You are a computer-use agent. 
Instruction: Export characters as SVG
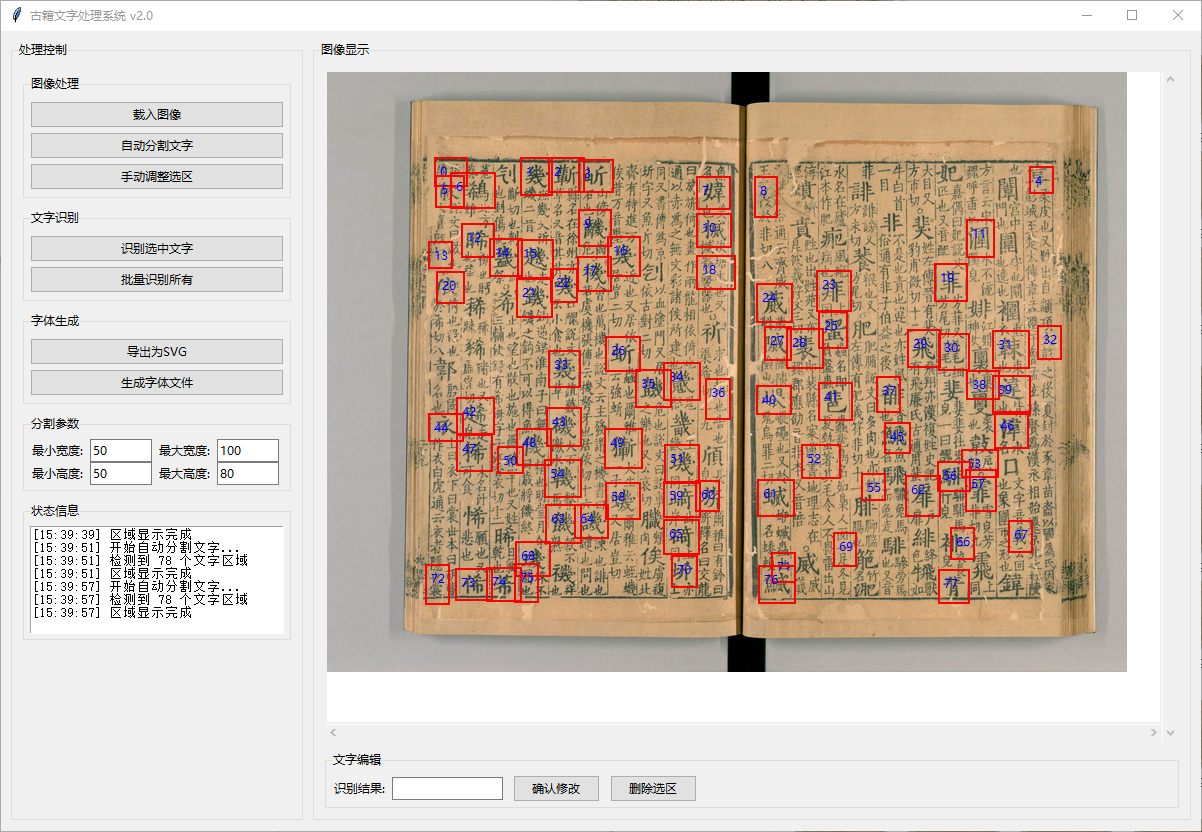156,351
